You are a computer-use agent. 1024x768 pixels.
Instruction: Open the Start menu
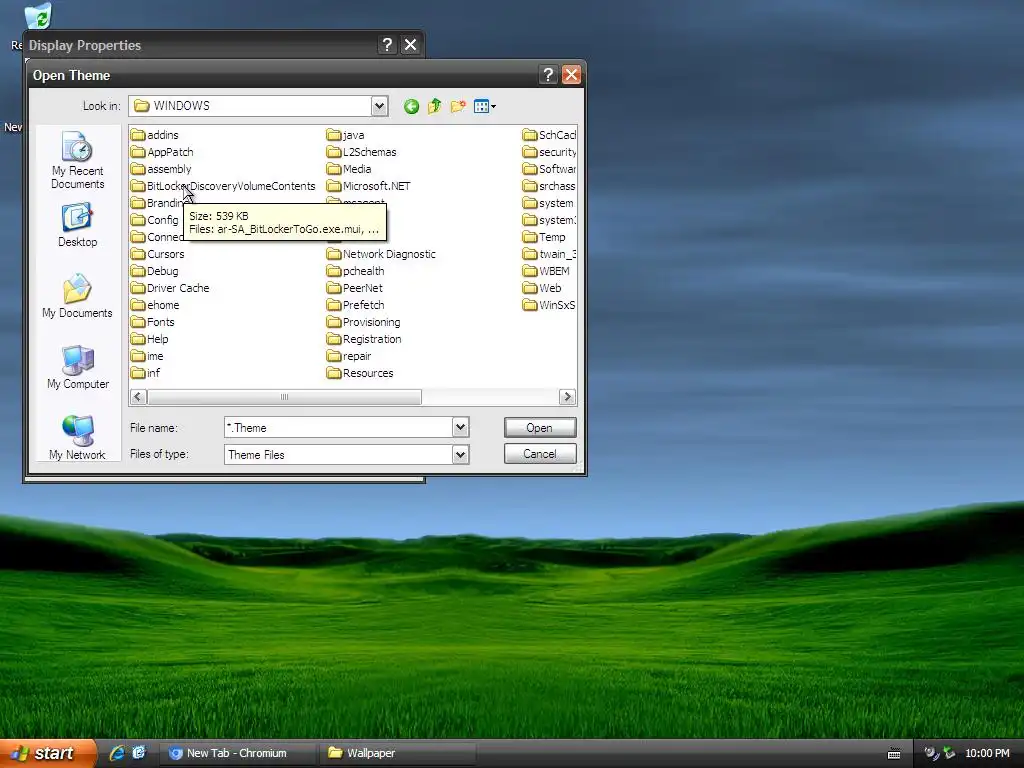(x=48, y=754)
